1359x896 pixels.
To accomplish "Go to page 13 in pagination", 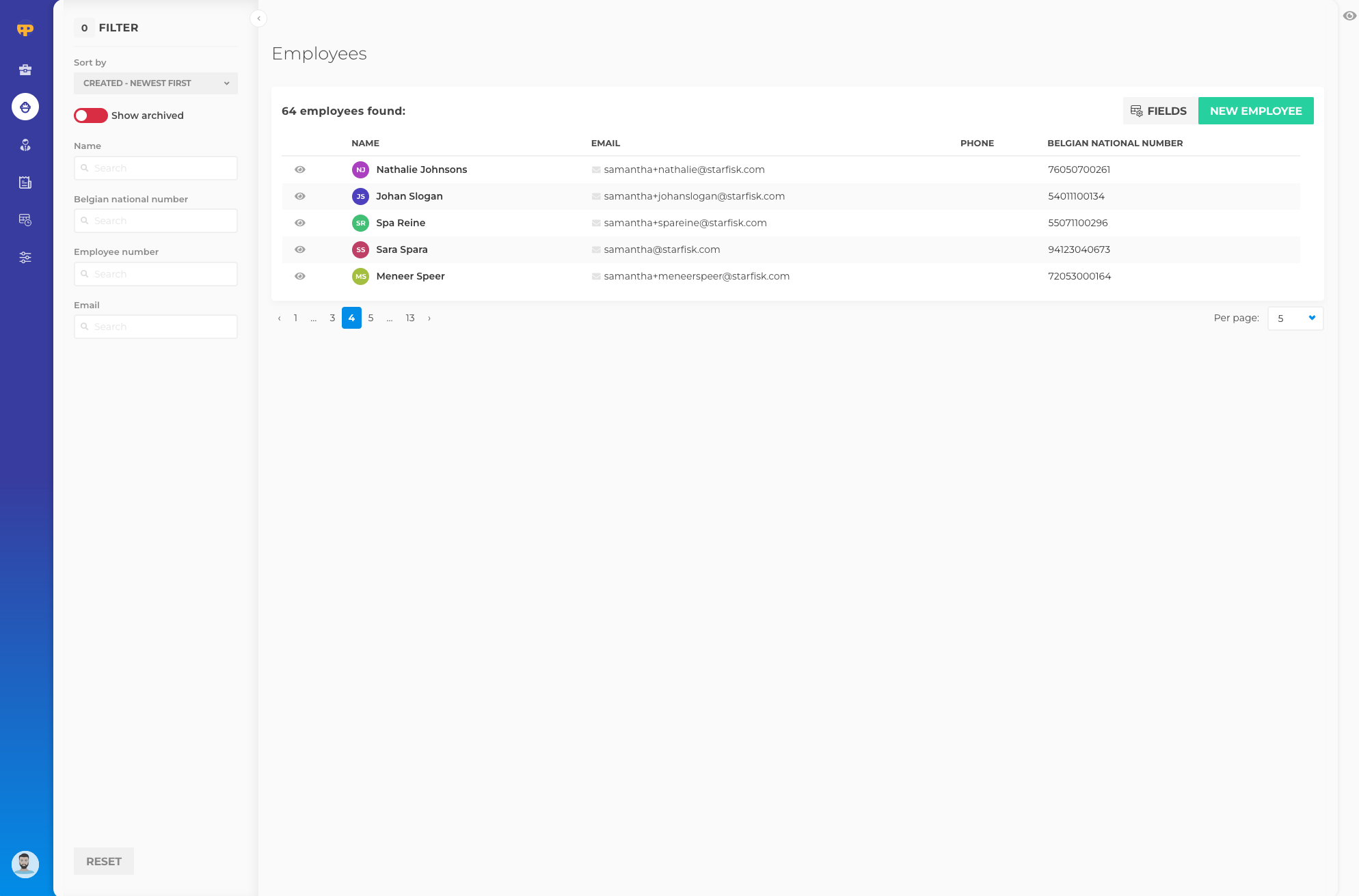I will 410,318.
